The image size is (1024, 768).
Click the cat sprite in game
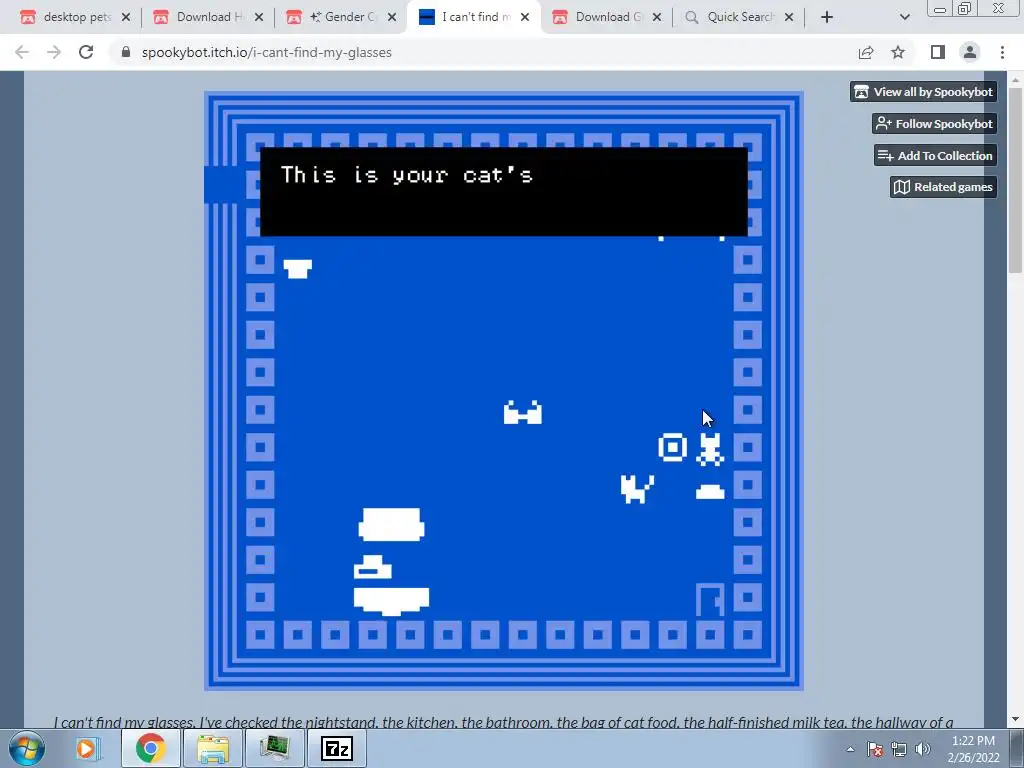pos(637,488)
